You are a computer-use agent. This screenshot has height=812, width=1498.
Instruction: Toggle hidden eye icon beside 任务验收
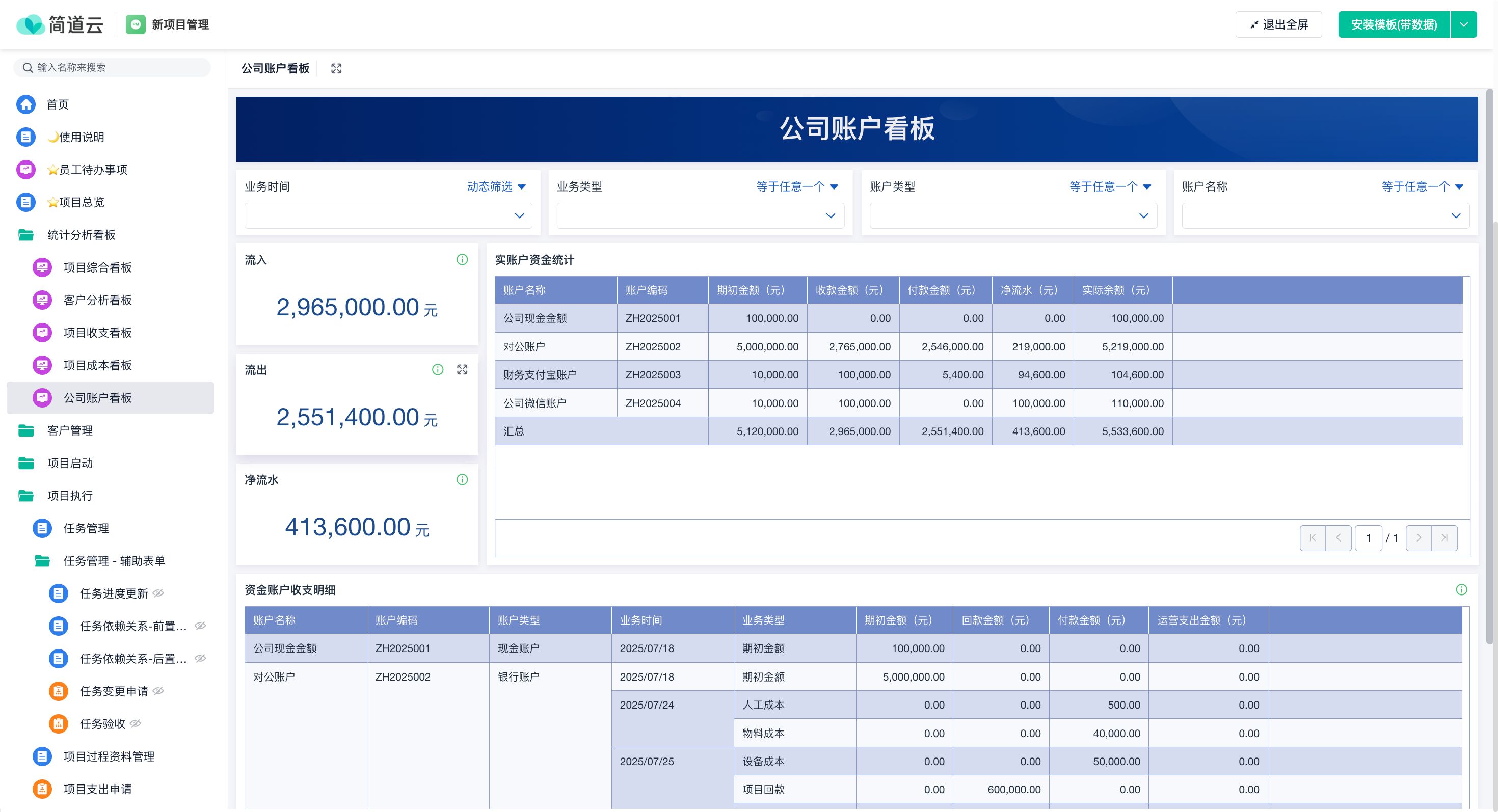pyautogui.click(x=136, y=723)
